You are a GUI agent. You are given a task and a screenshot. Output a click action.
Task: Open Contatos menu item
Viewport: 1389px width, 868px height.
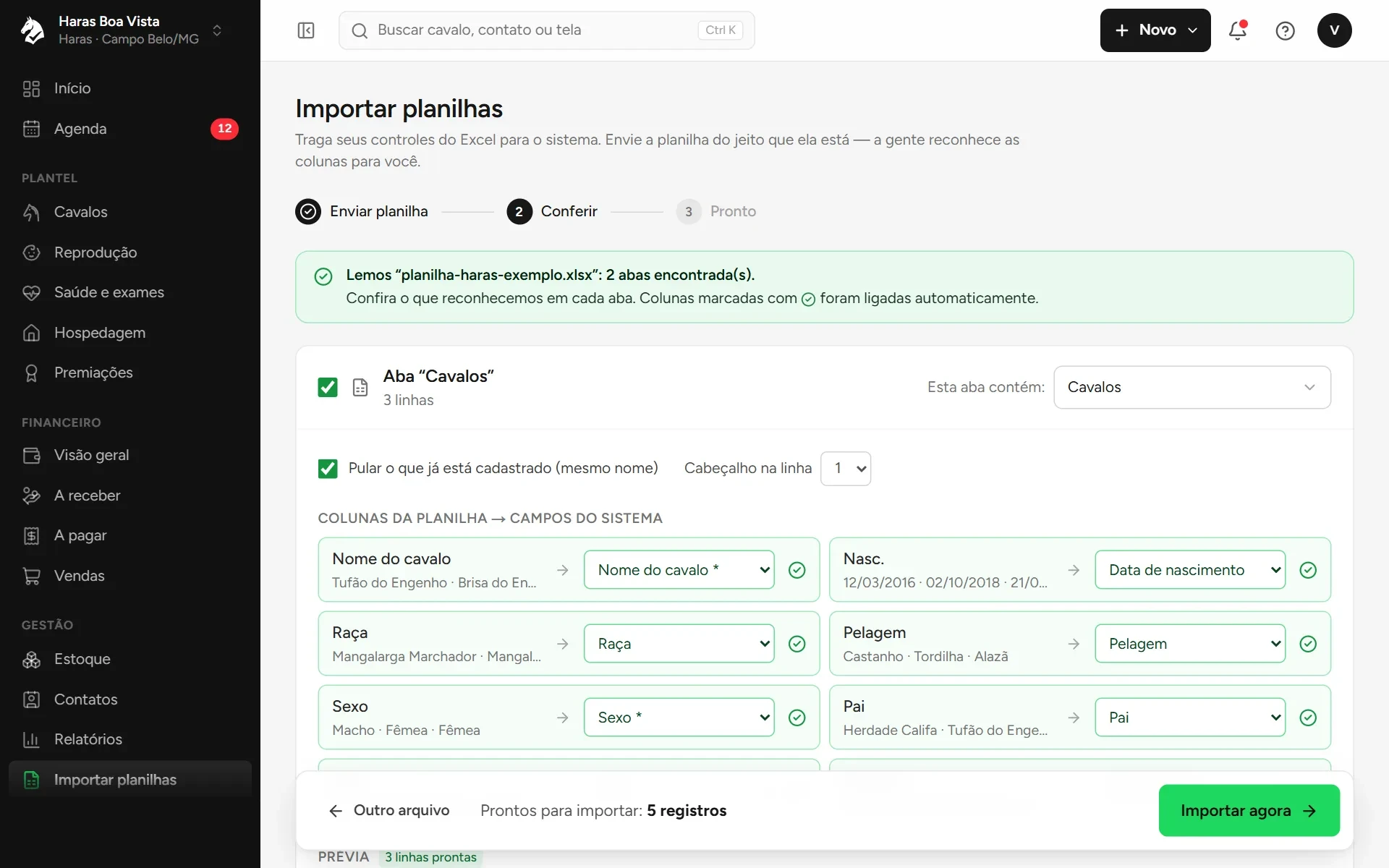pyautogui.click(x=130, y=699)
